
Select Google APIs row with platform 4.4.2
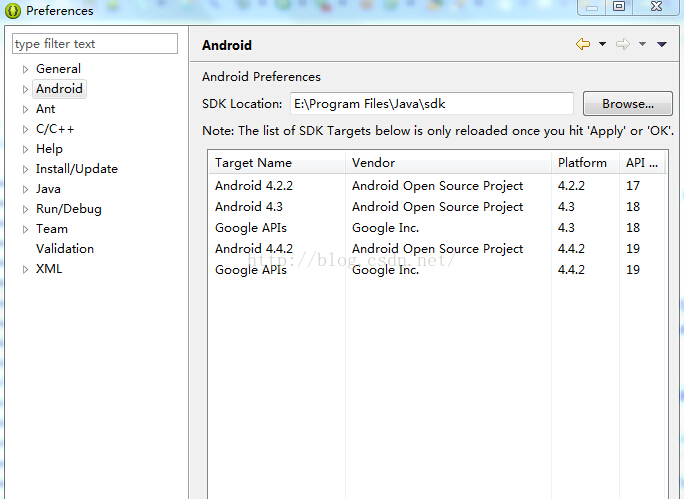pos(437,270)
